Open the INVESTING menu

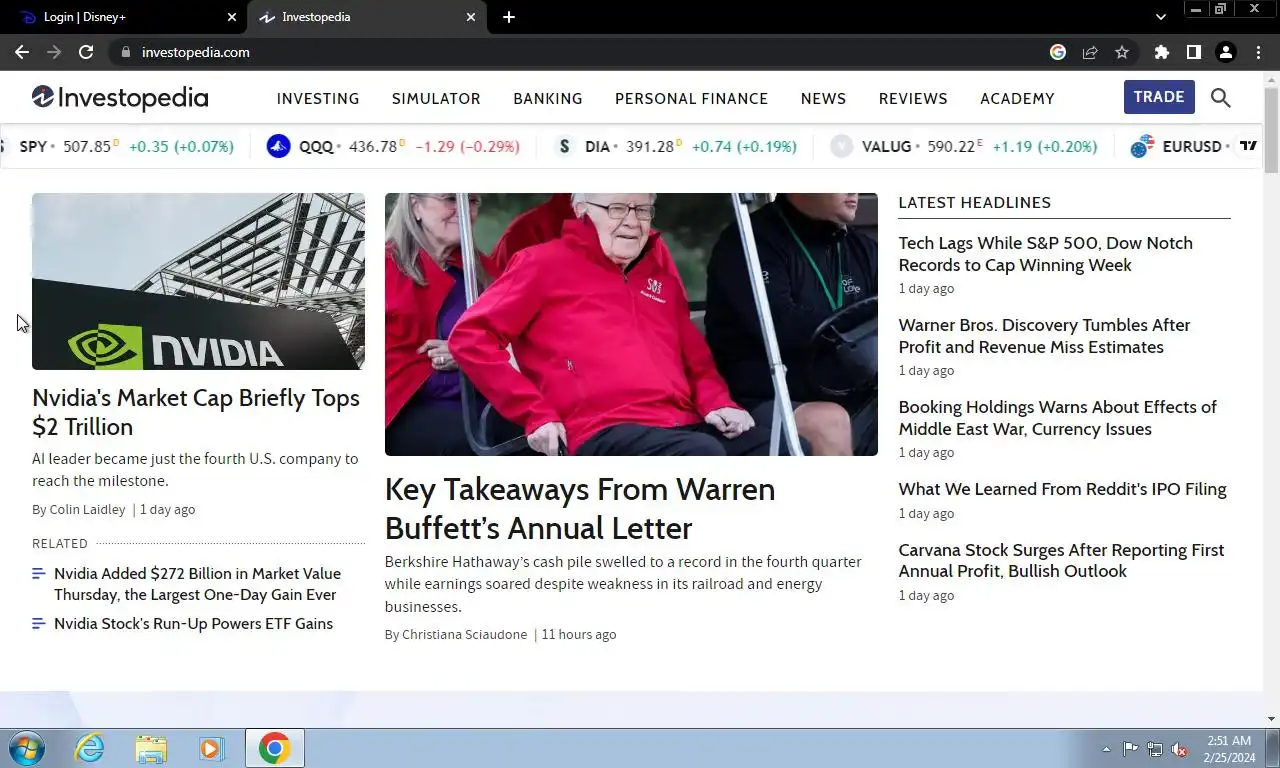tap(318, 98)
